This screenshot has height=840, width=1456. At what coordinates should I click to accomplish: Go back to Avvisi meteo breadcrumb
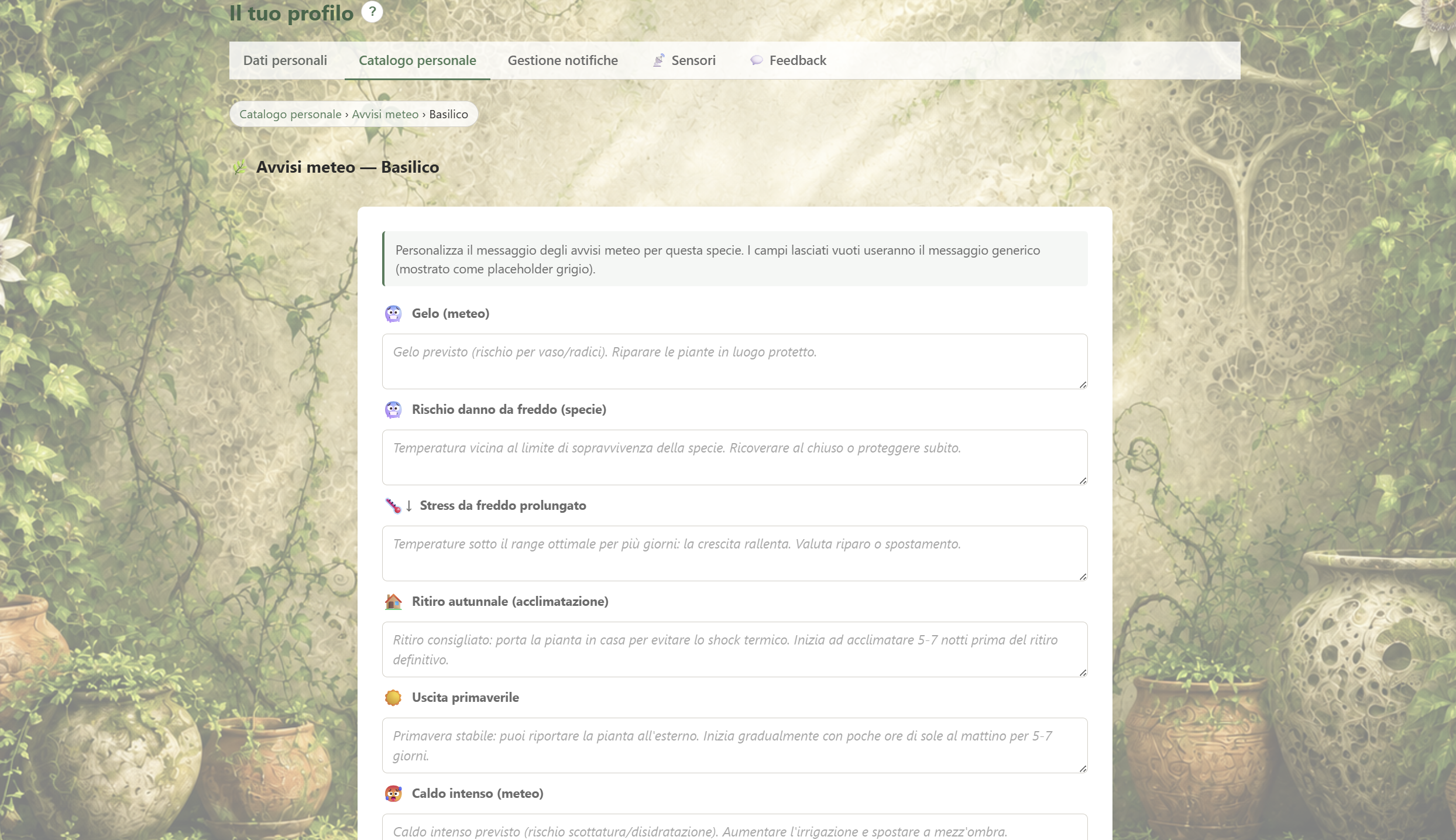385,114
